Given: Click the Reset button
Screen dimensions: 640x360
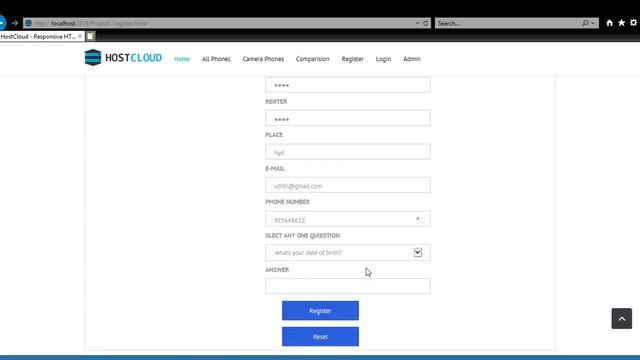Looking at the screenshot, I should [320, 337].
